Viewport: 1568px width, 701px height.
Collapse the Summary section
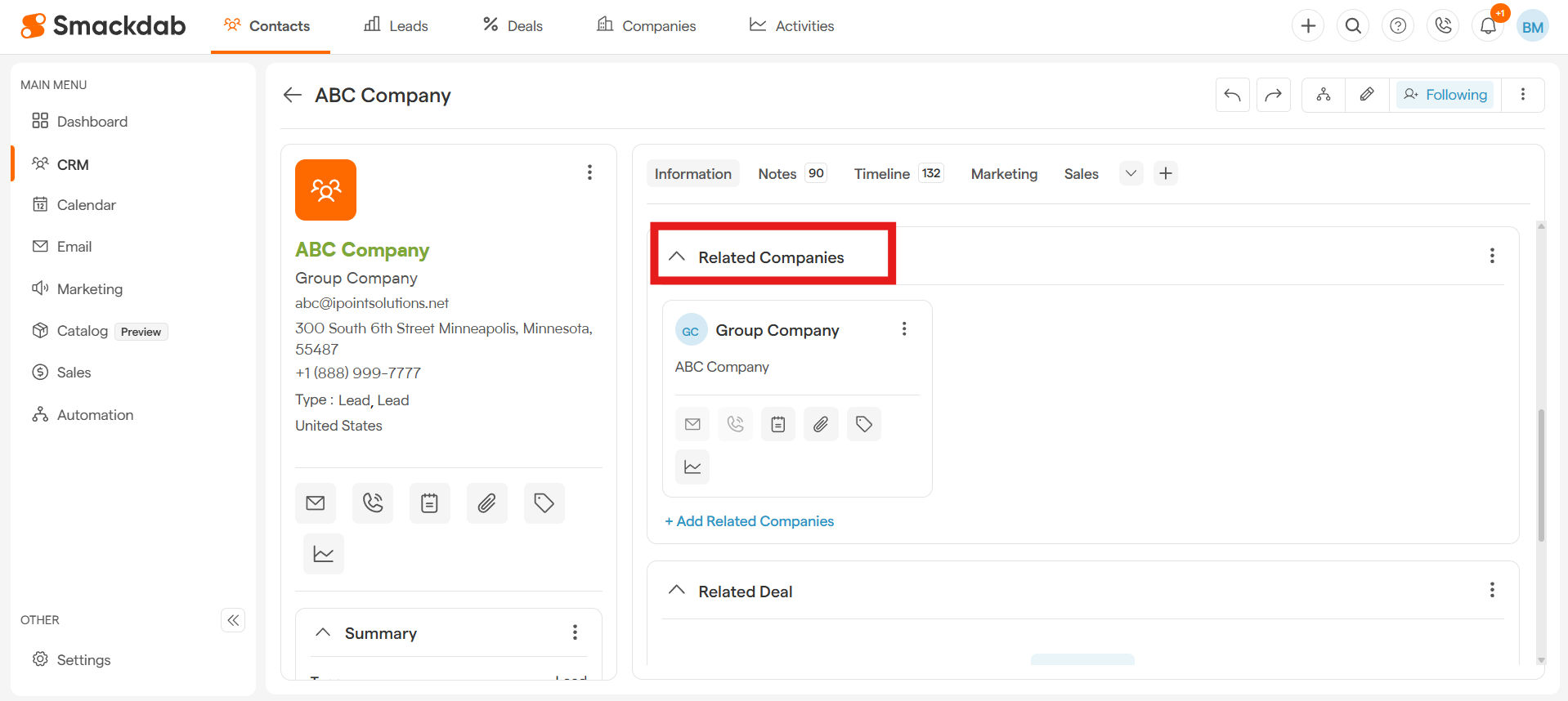[x=323, y=633]
